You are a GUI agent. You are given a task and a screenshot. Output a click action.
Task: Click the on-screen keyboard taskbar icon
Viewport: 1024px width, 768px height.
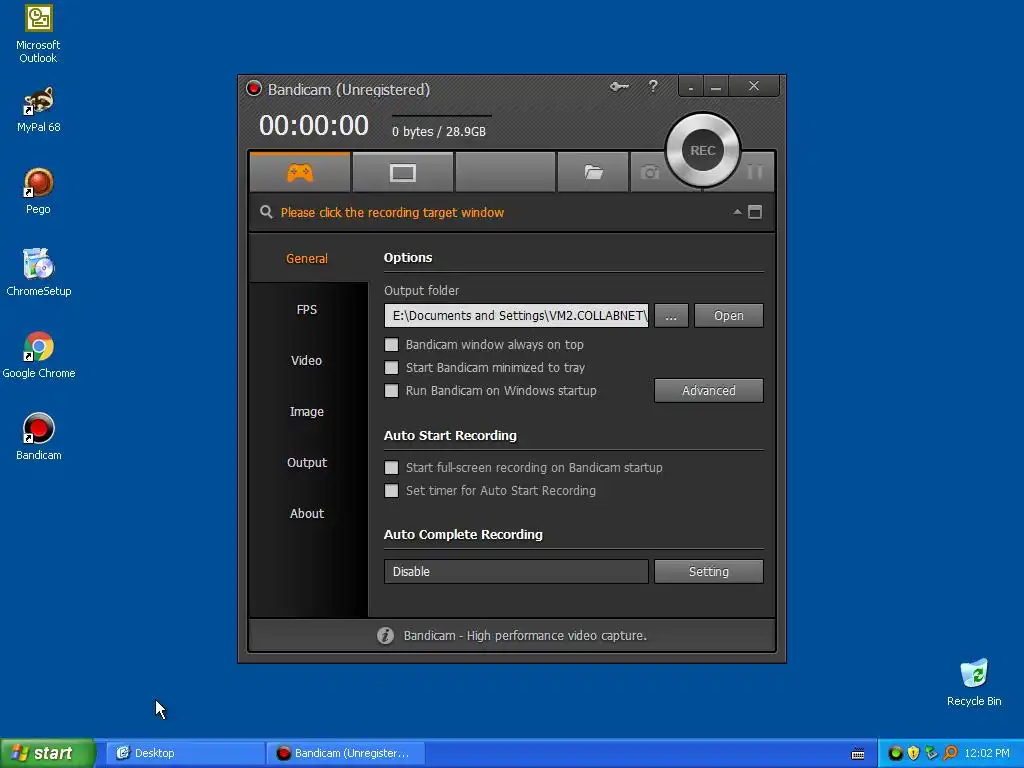tap(858, 754)
